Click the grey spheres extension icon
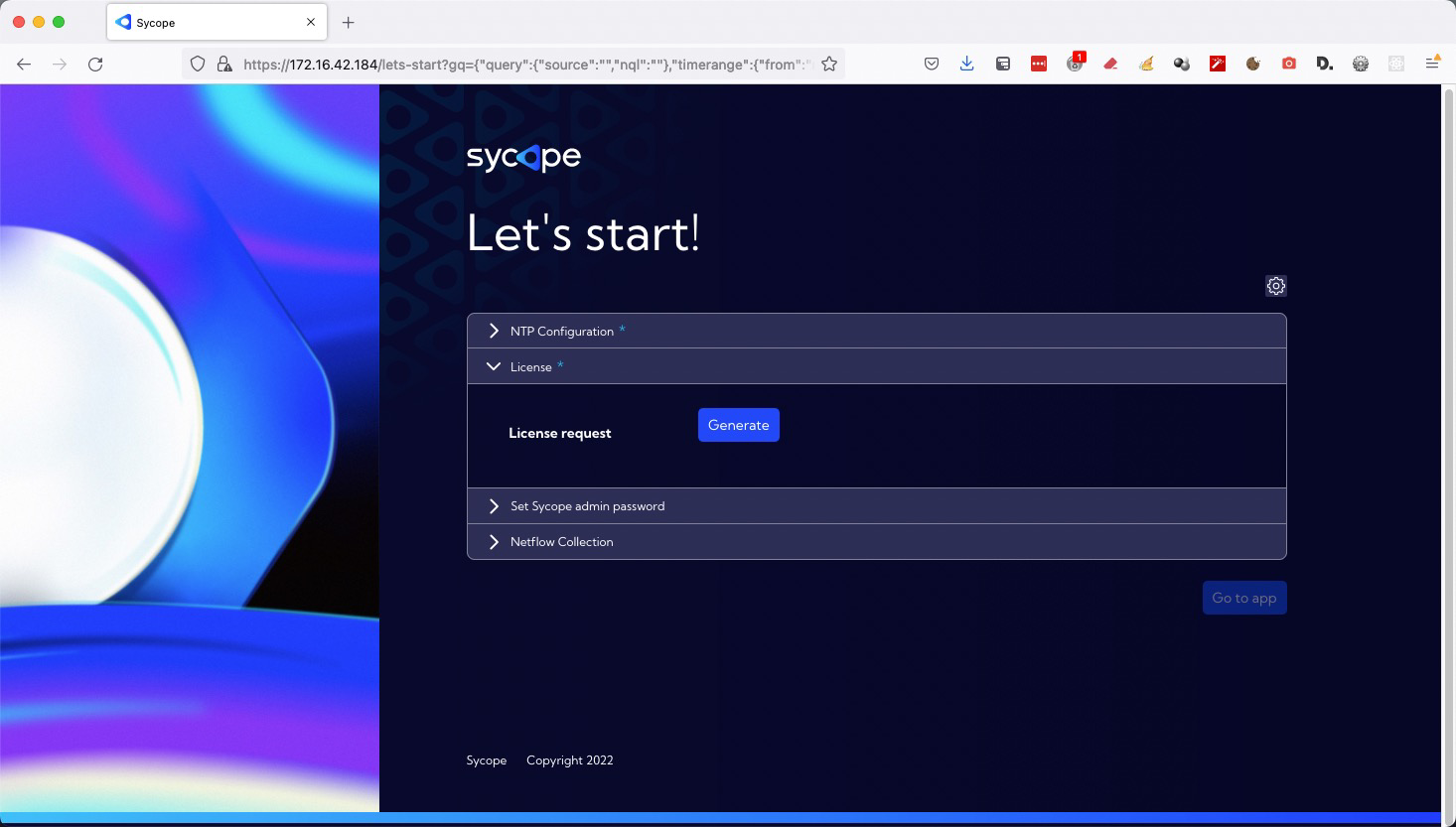This screenshot has height=827, width=1456. click(1182, 64)
